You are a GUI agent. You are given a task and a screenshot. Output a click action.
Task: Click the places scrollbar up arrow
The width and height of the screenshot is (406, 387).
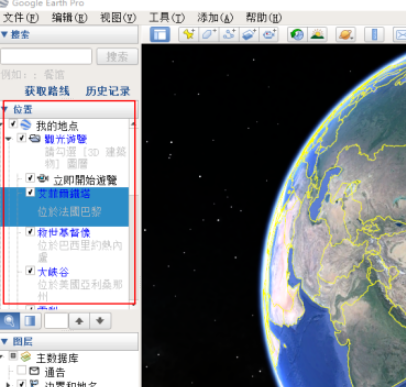pos(133,124)
